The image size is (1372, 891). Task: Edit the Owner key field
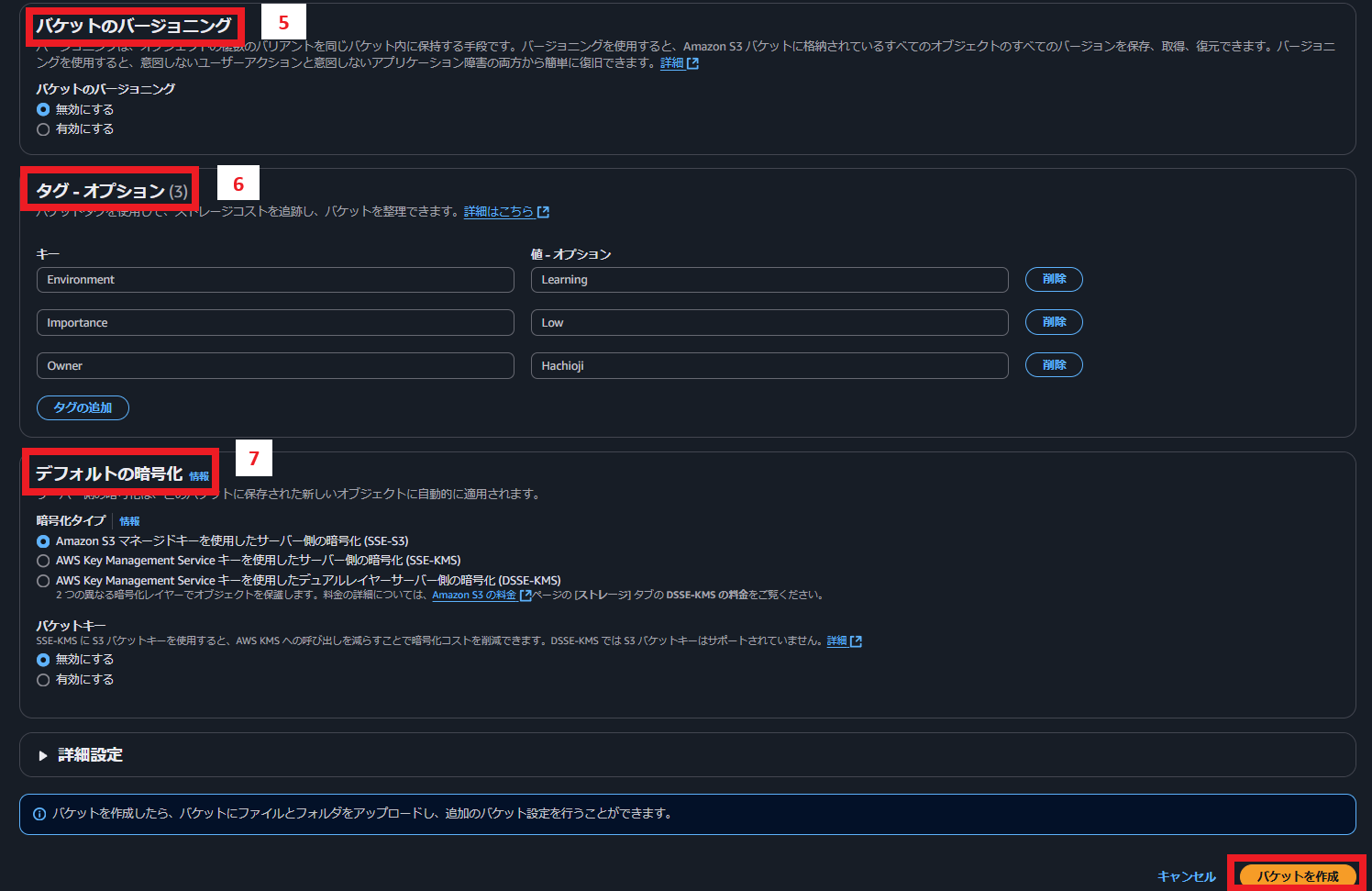275,366
